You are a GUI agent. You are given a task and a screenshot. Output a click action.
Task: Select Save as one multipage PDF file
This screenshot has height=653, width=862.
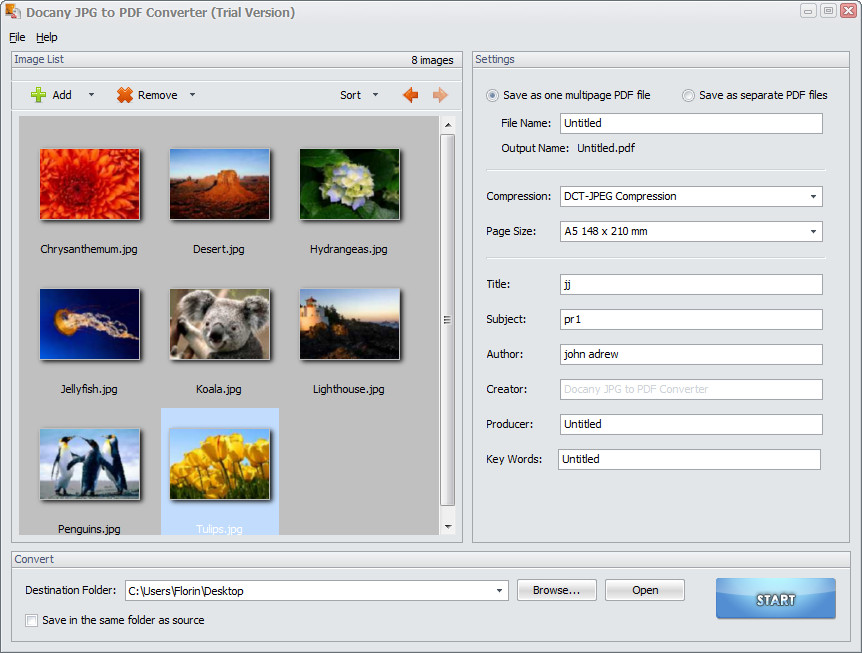(x=491, y=95)
